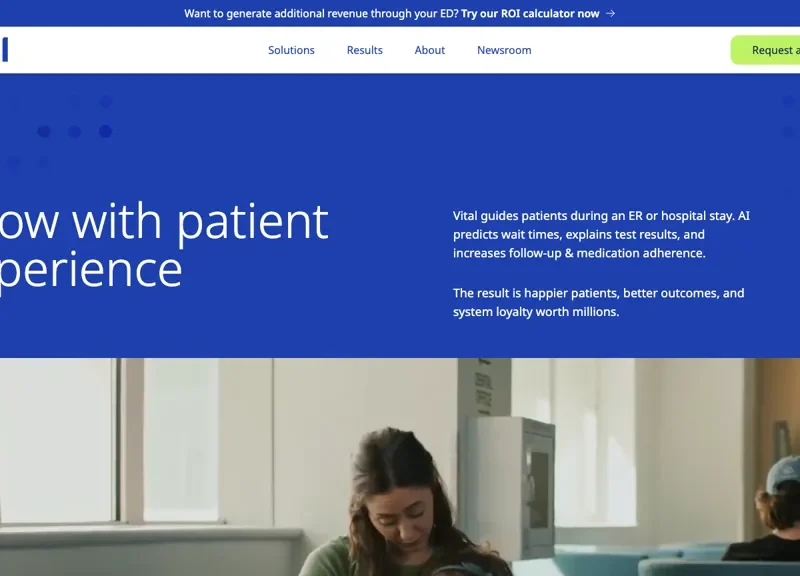
Task: Click the green Request button
Action: (x=765, y=50)
